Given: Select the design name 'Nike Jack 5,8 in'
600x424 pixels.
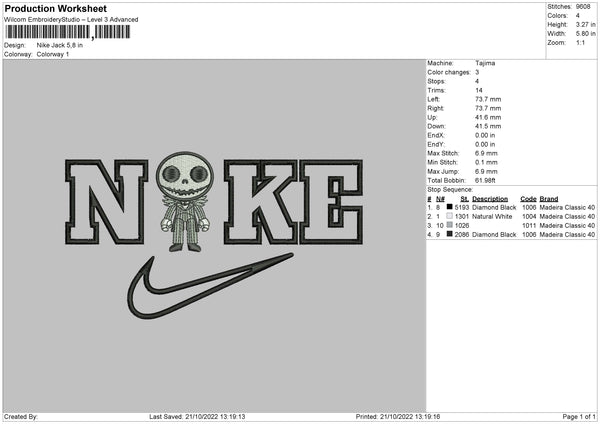Looking at the screenshot, I should [x=60, y=45].
